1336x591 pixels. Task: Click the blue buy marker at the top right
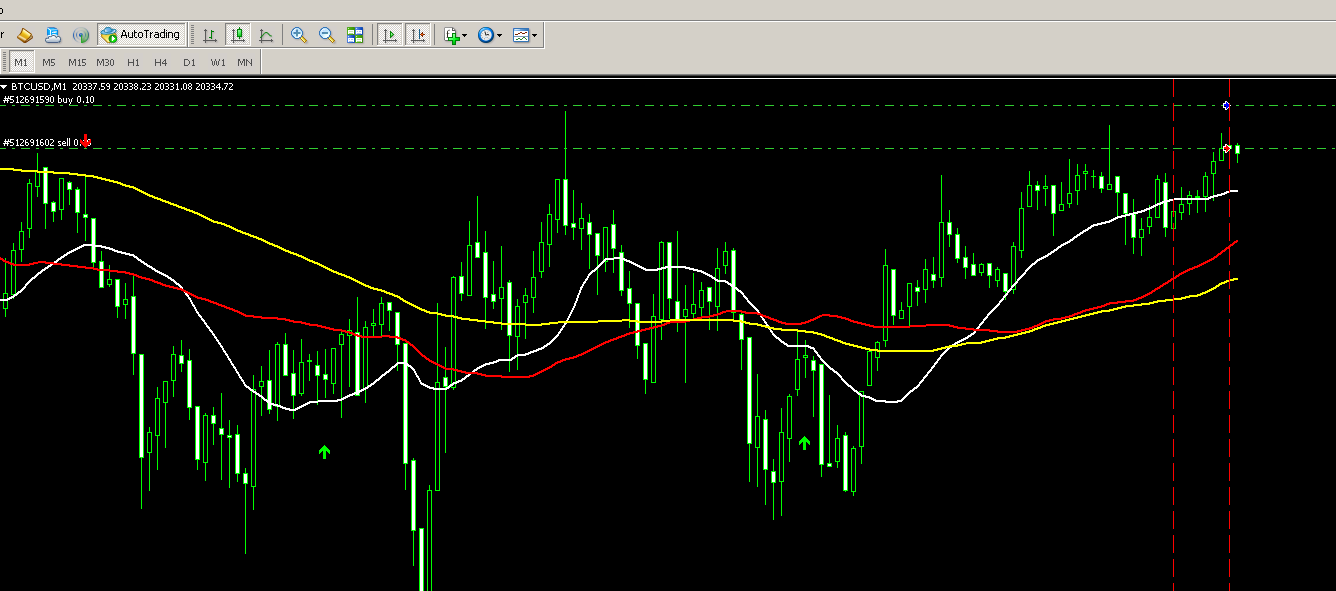[x=1226, y=105]
